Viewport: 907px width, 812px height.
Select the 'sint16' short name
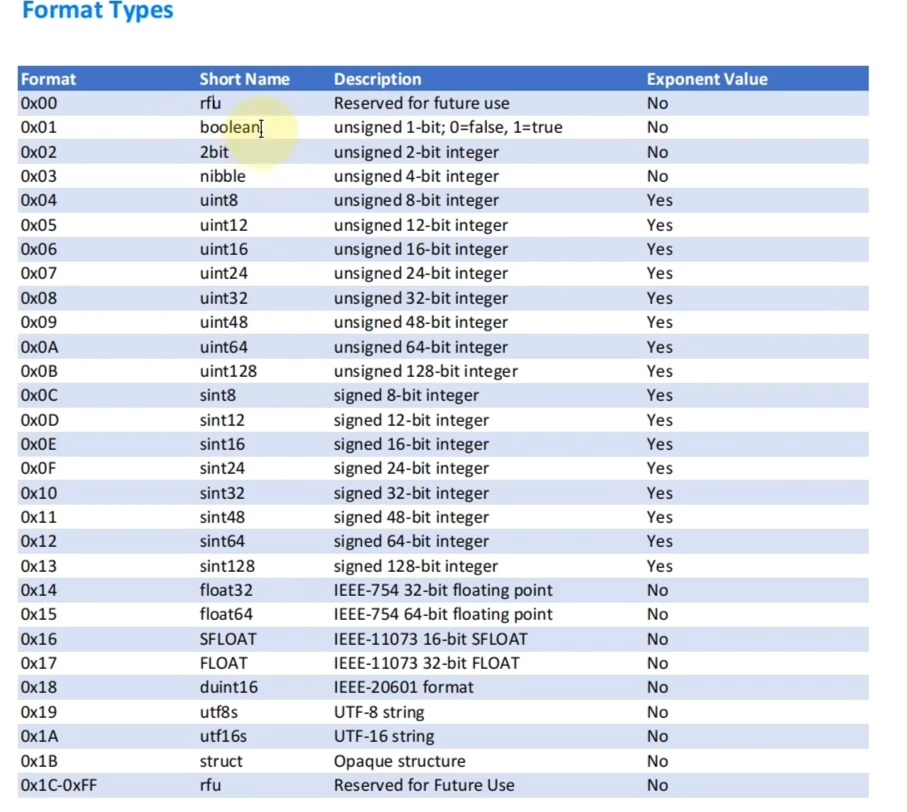tap(222, 445)
